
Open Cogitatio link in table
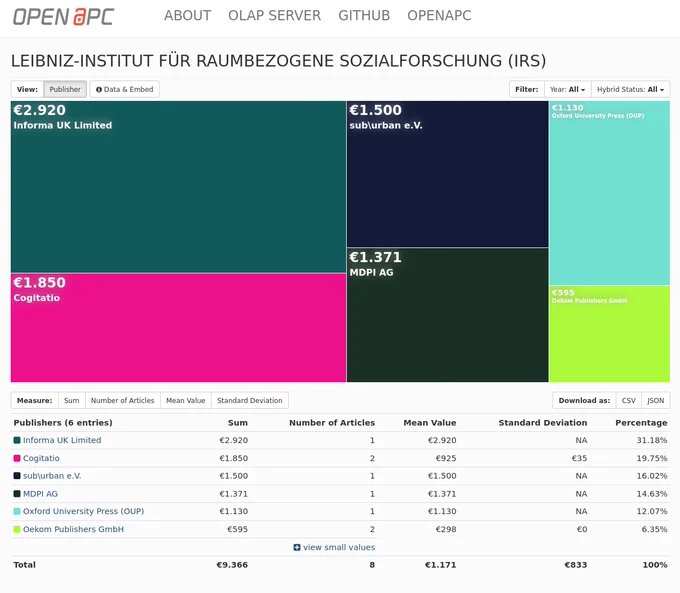41,458
